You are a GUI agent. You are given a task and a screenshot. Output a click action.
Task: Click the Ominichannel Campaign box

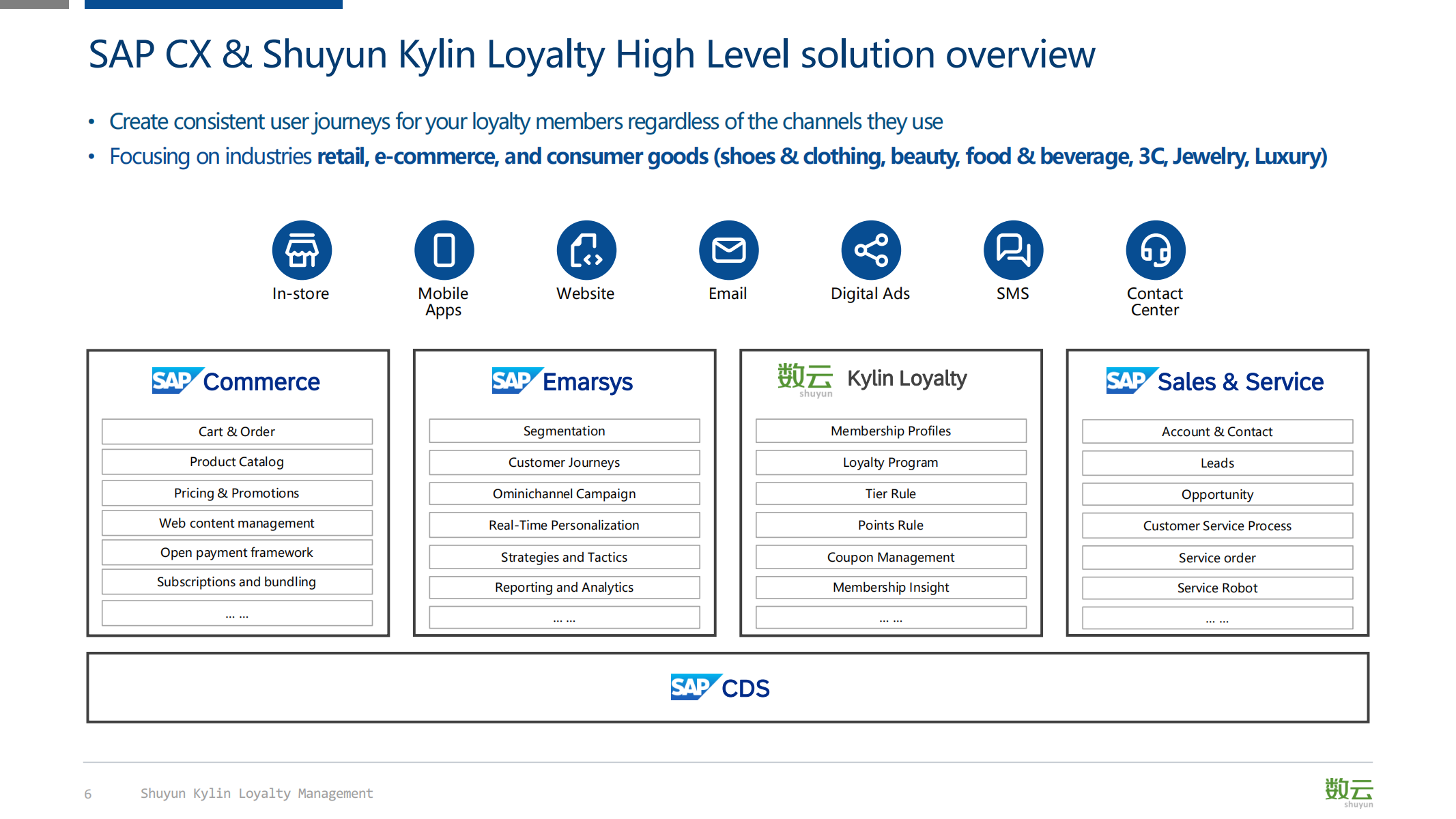point(565,493)
